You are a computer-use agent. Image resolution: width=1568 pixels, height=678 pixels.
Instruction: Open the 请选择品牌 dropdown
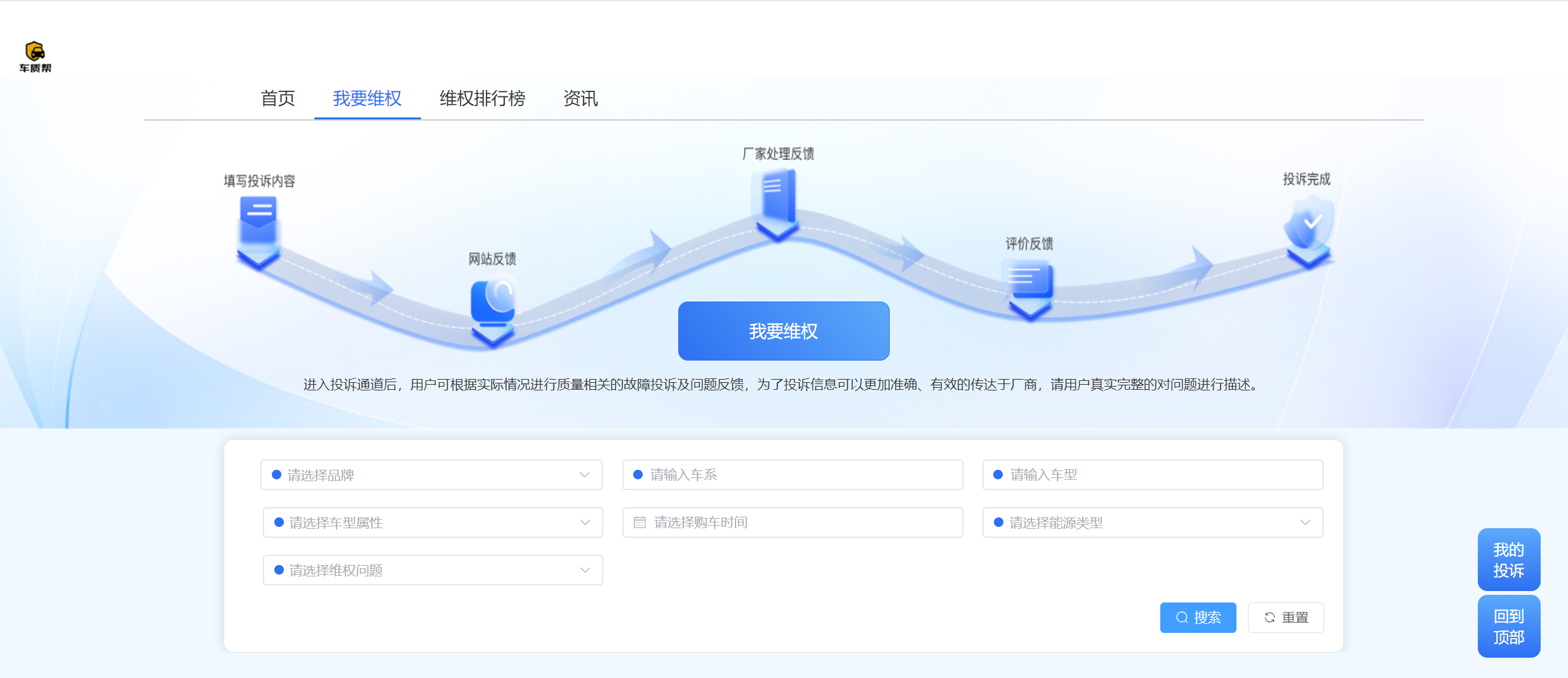[x=431, y=475]
